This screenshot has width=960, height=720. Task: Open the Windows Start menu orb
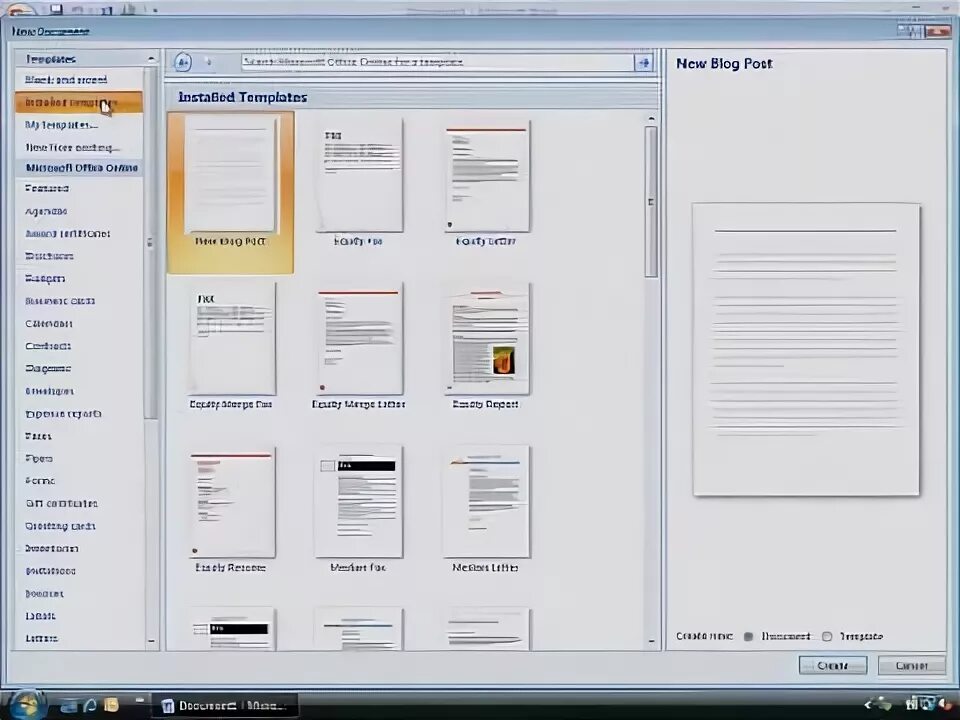click(x=26, y=705)
